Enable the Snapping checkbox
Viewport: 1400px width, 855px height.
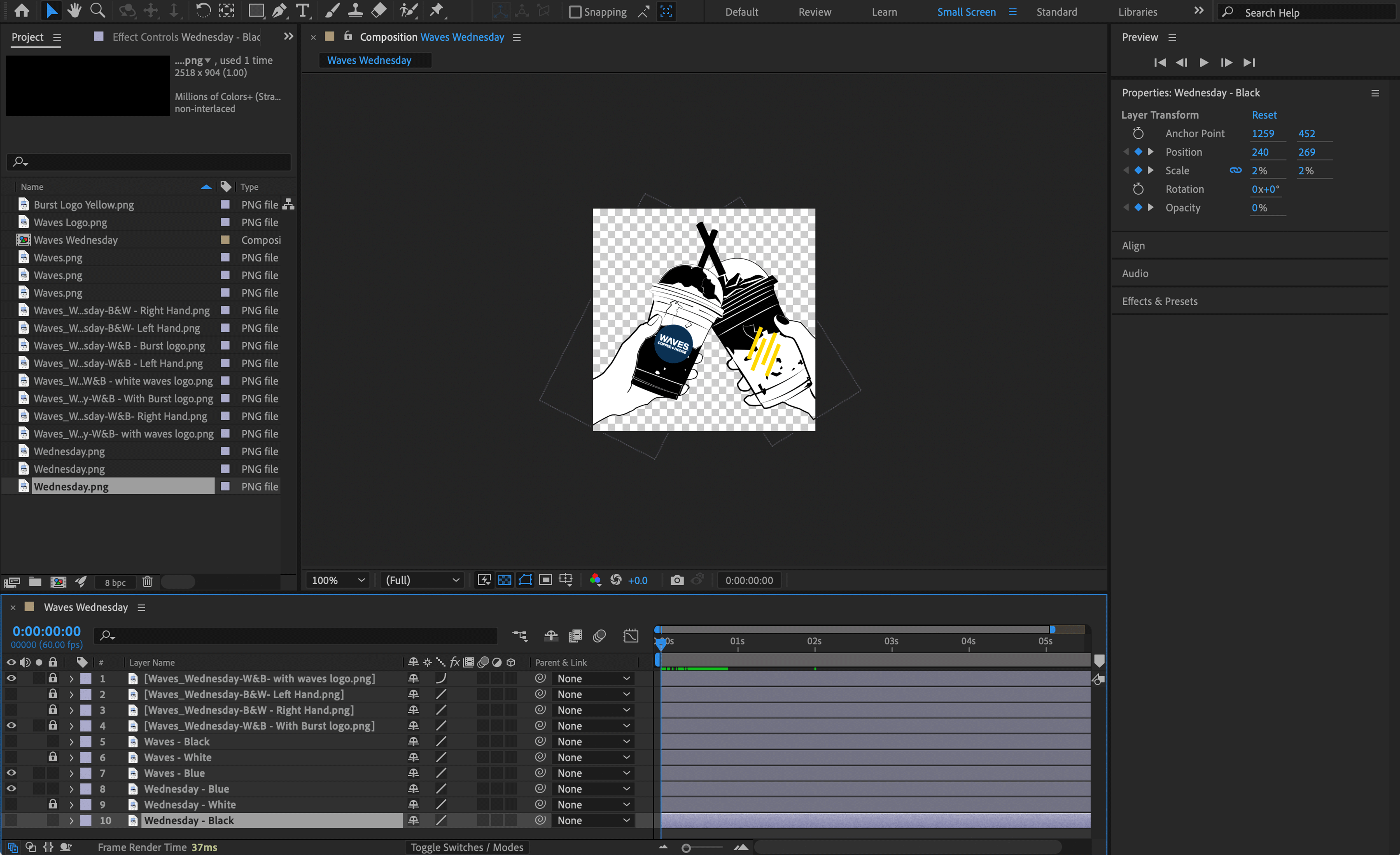575,12
